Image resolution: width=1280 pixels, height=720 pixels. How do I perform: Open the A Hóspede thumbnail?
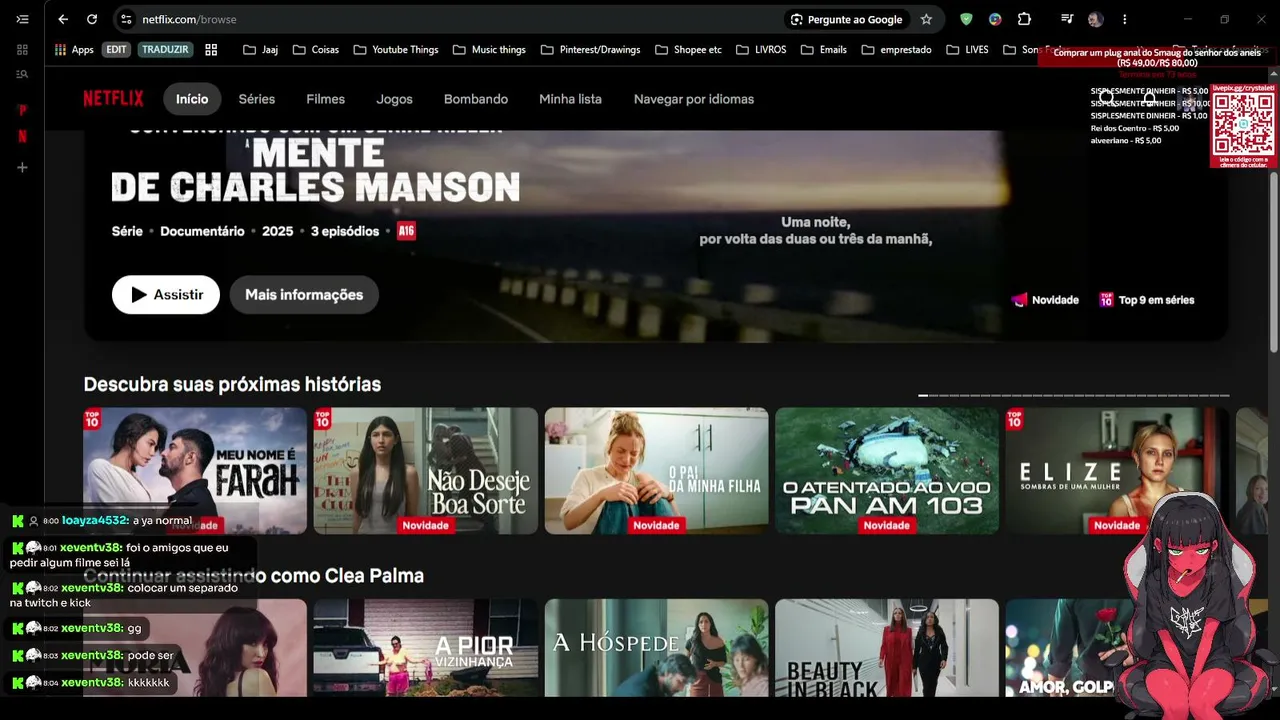click(x=657, y=648)
